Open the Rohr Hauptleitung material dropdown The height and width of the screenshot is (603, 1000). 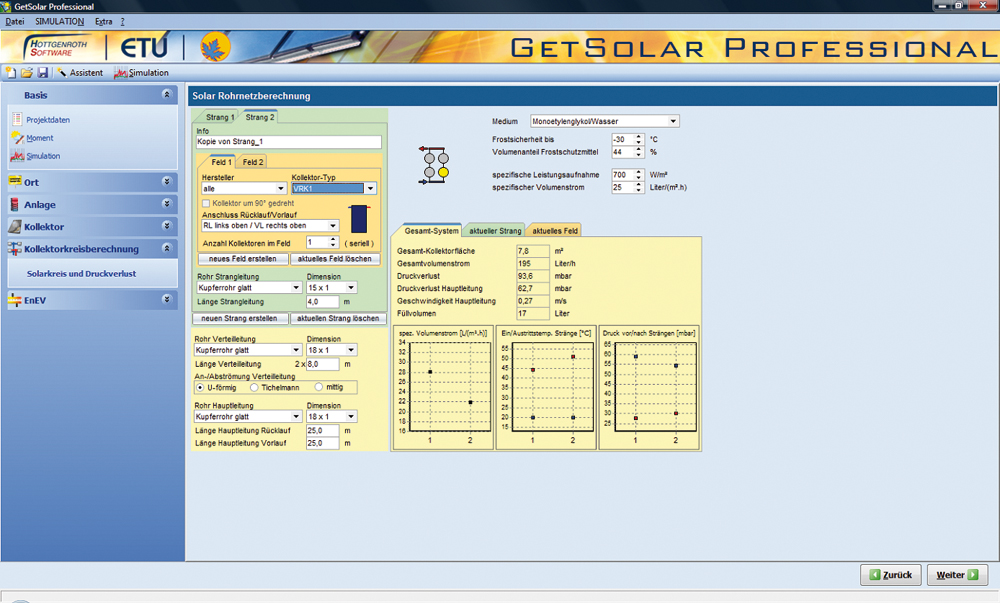click(295, 417)
